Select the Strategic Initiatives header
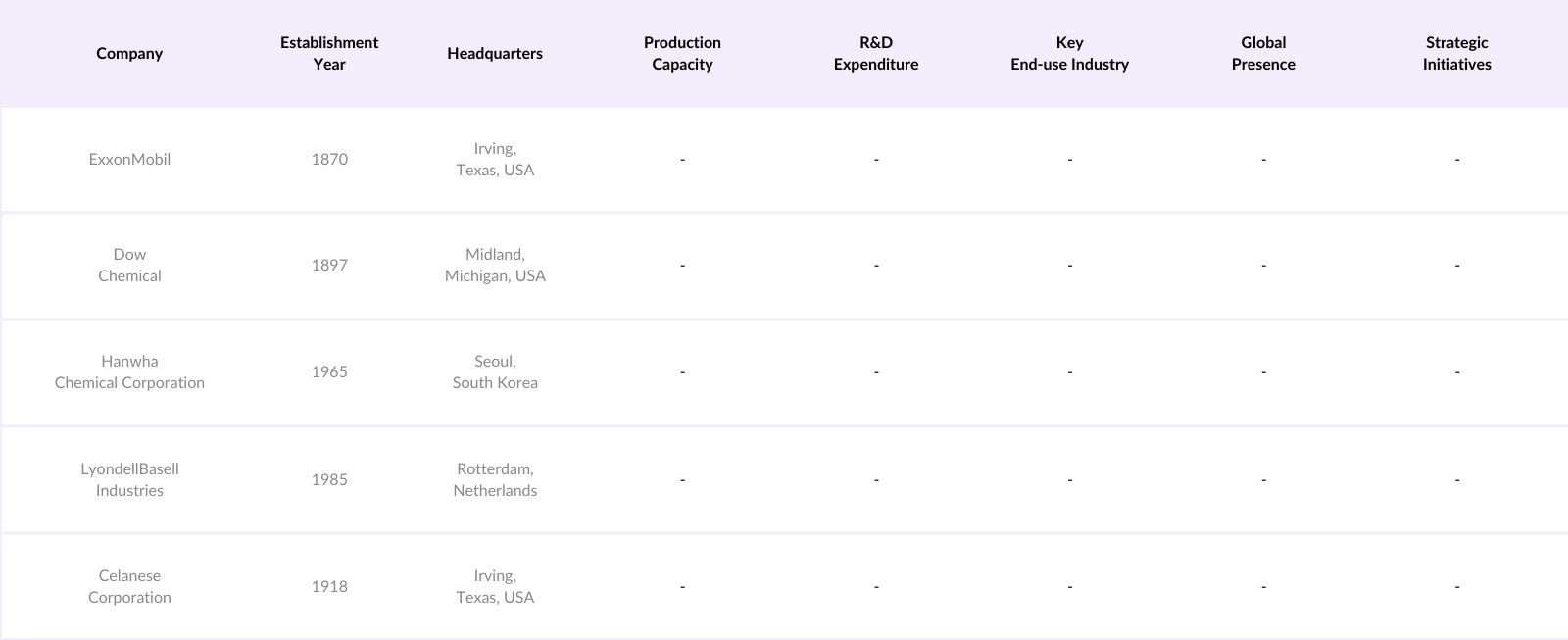Screen dimensions: 1568x640 pos(1456,54)
